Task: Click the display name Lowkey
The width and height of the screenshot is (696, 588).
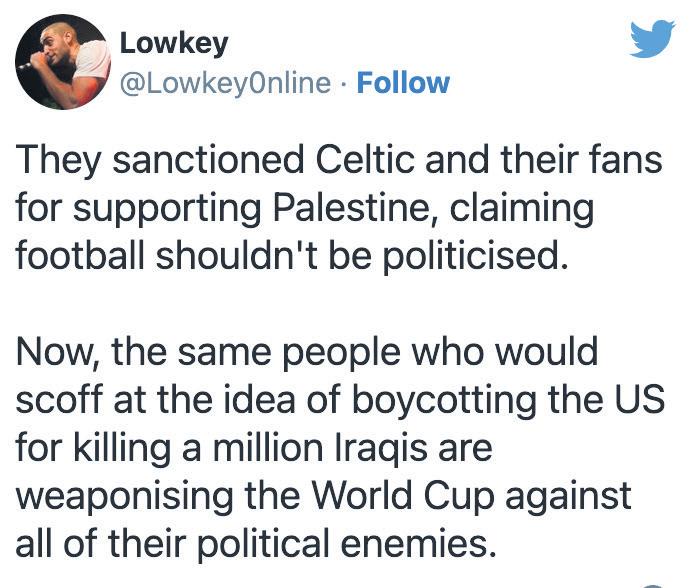Action: click(x=173, y=43)
